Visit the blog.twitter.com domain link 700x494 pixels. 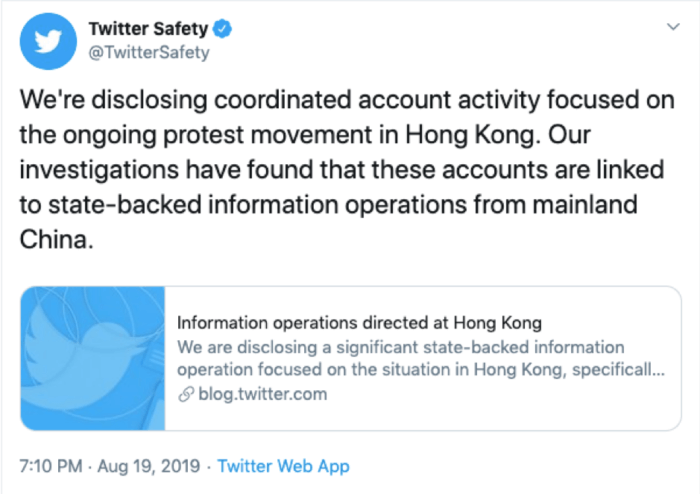point(261,394)
